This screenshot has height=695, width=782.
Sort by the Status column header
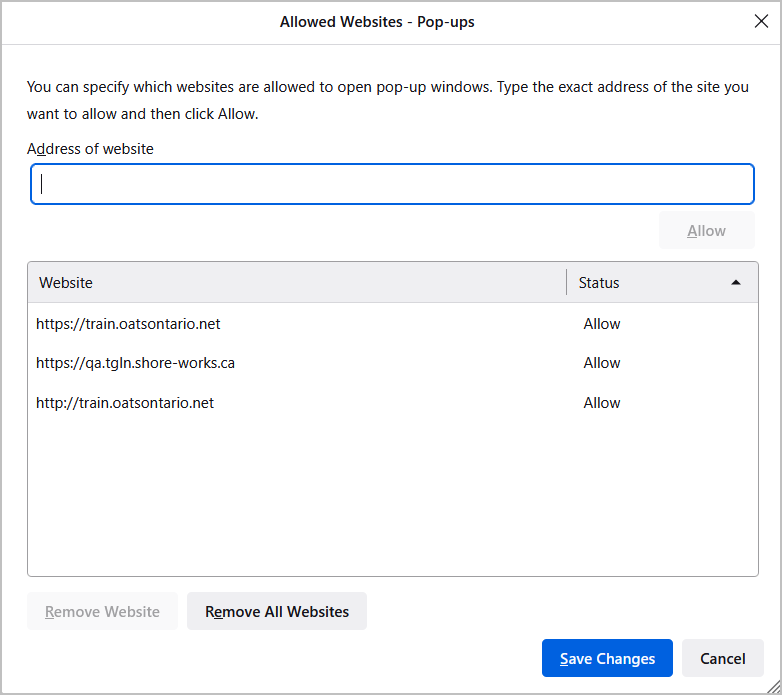click(x=640, y=283)
